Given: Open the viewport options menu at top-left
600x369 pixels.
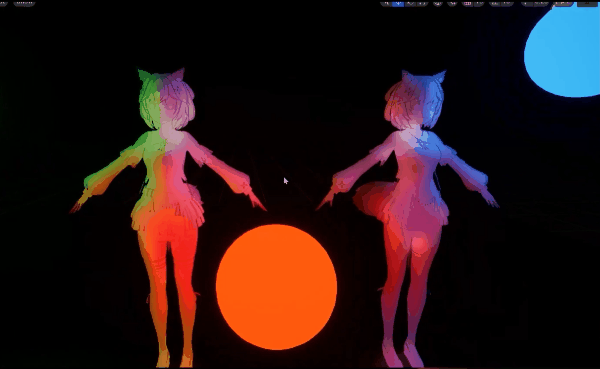Looking at the screenshot, I should click(x=4, y=3).
